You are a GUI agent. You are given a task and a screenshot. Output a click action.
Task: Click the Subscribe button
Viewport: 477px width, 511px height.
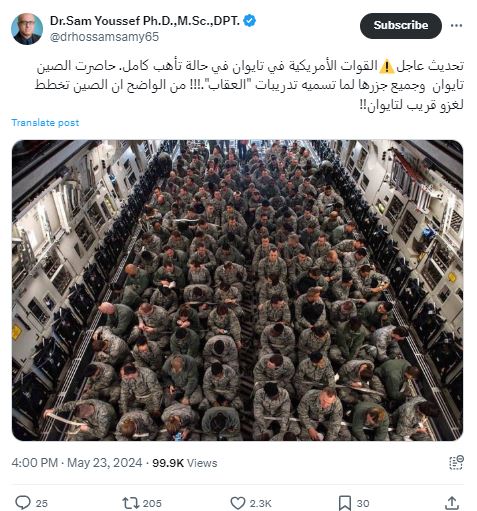pyautogui.click(x=401, y=26)
